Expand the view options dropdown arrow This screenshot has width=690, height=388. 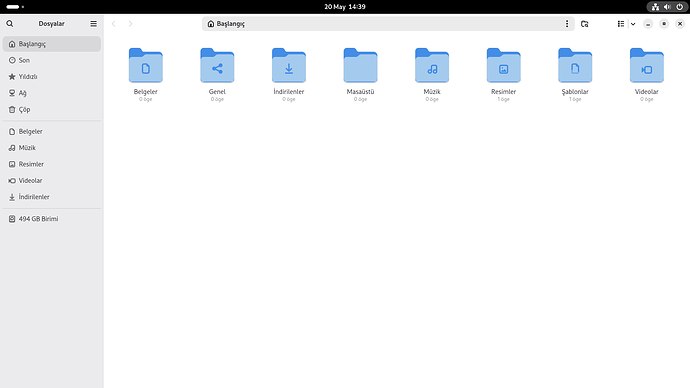[633, 24]
